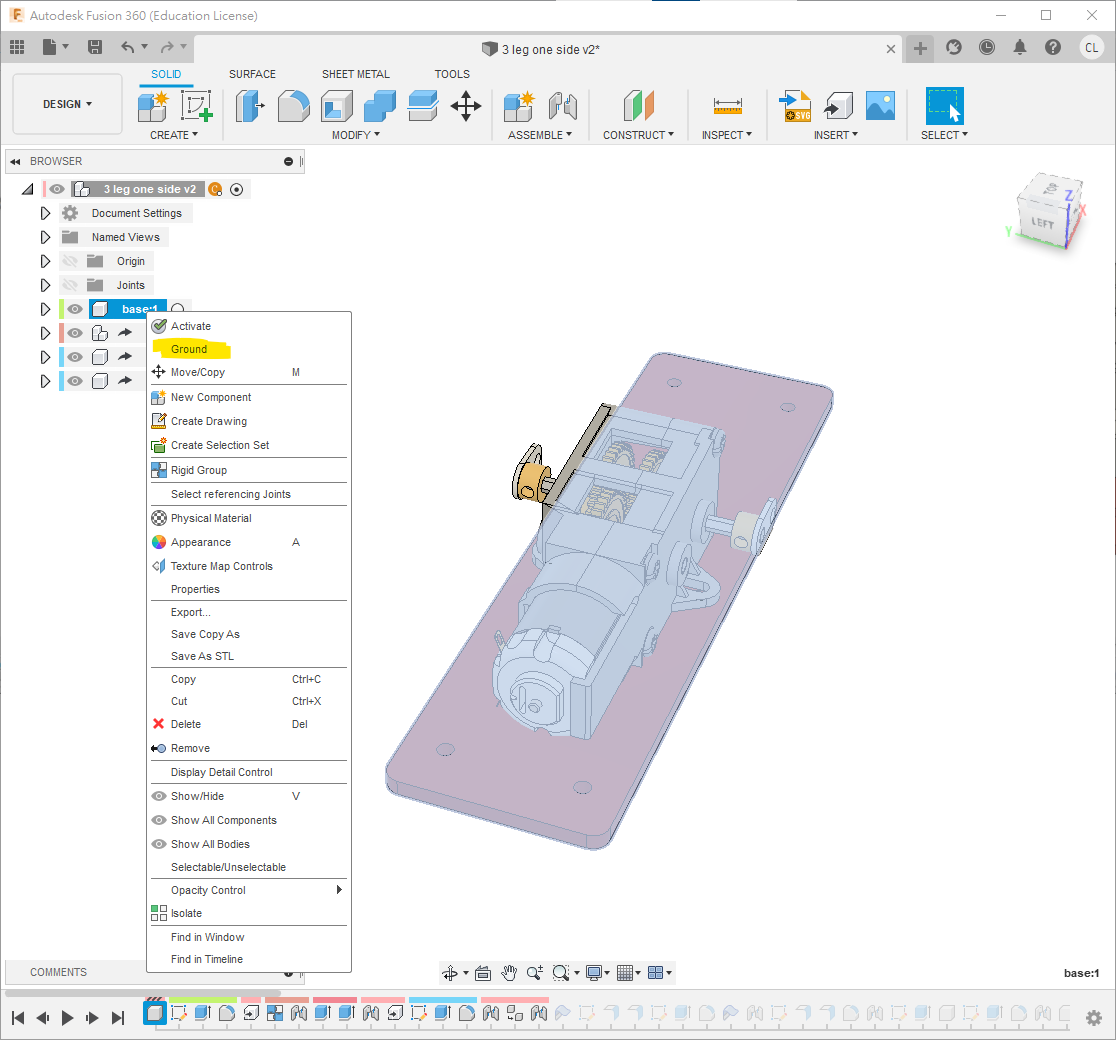1116x1040 pixels.
Task: Toggle visibility of the Joints folder
Action: [70, 285]
